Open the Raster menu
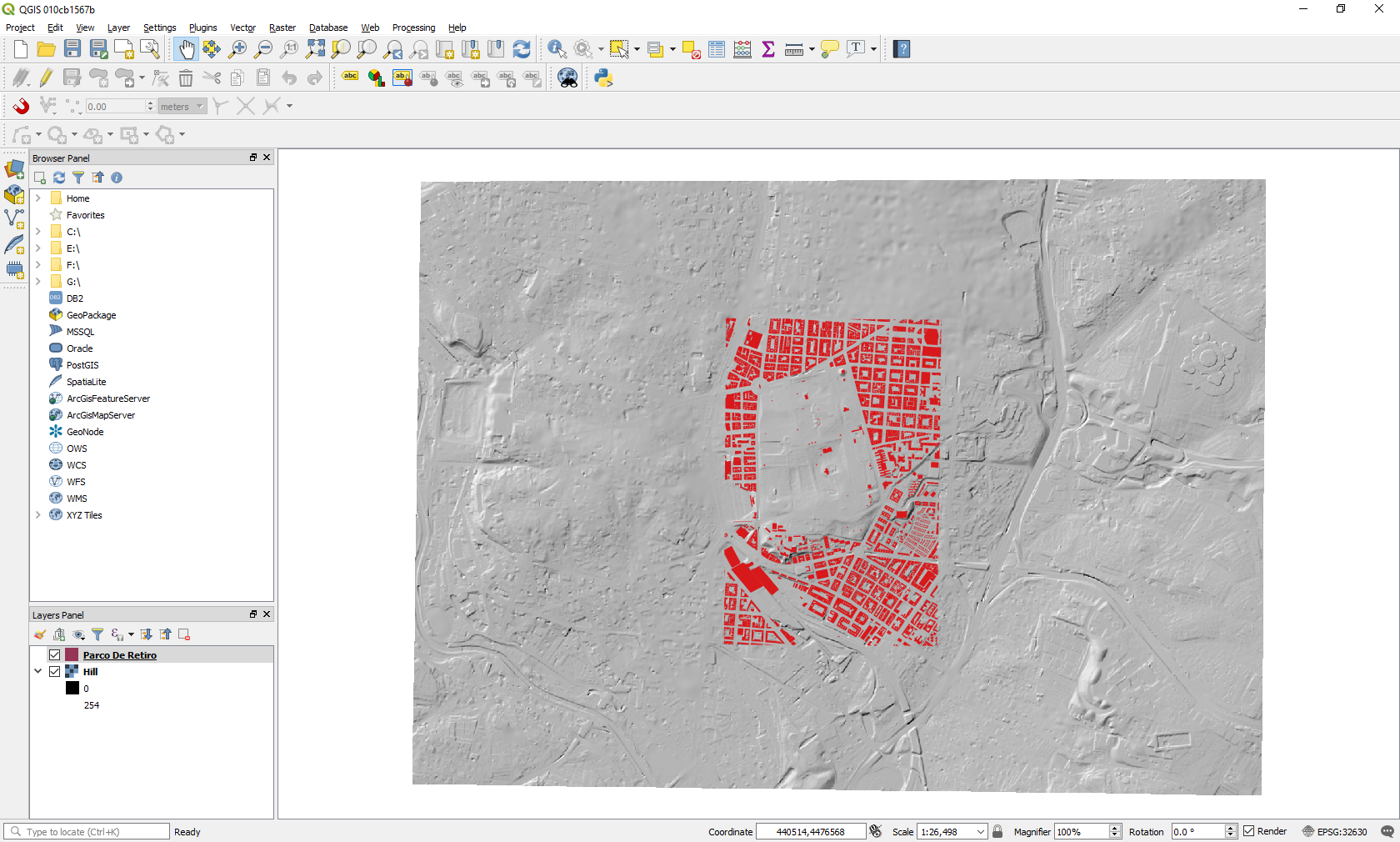Image resolution: width=1400 pixels, height=842 pixels. [x=282, y=28]
